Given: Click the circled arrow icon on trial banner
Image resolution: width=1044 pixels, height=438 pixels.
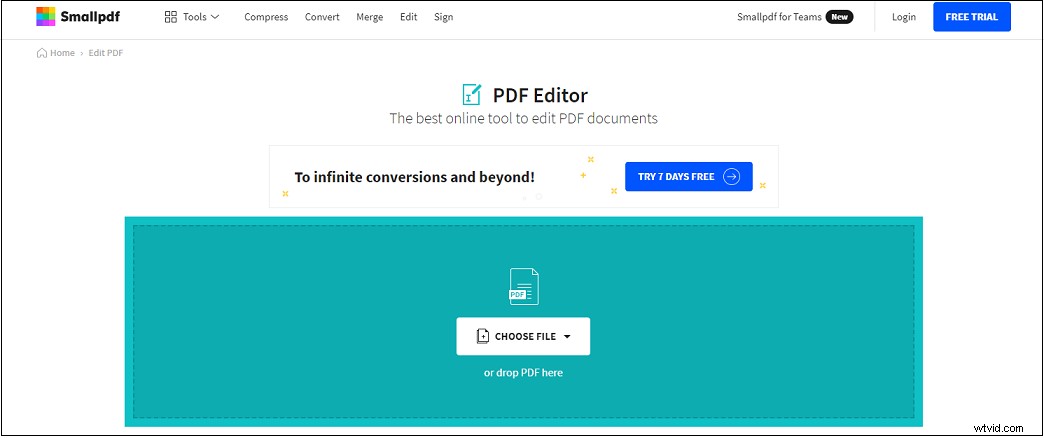Looking at the screenshot, I should click(731, 177).
